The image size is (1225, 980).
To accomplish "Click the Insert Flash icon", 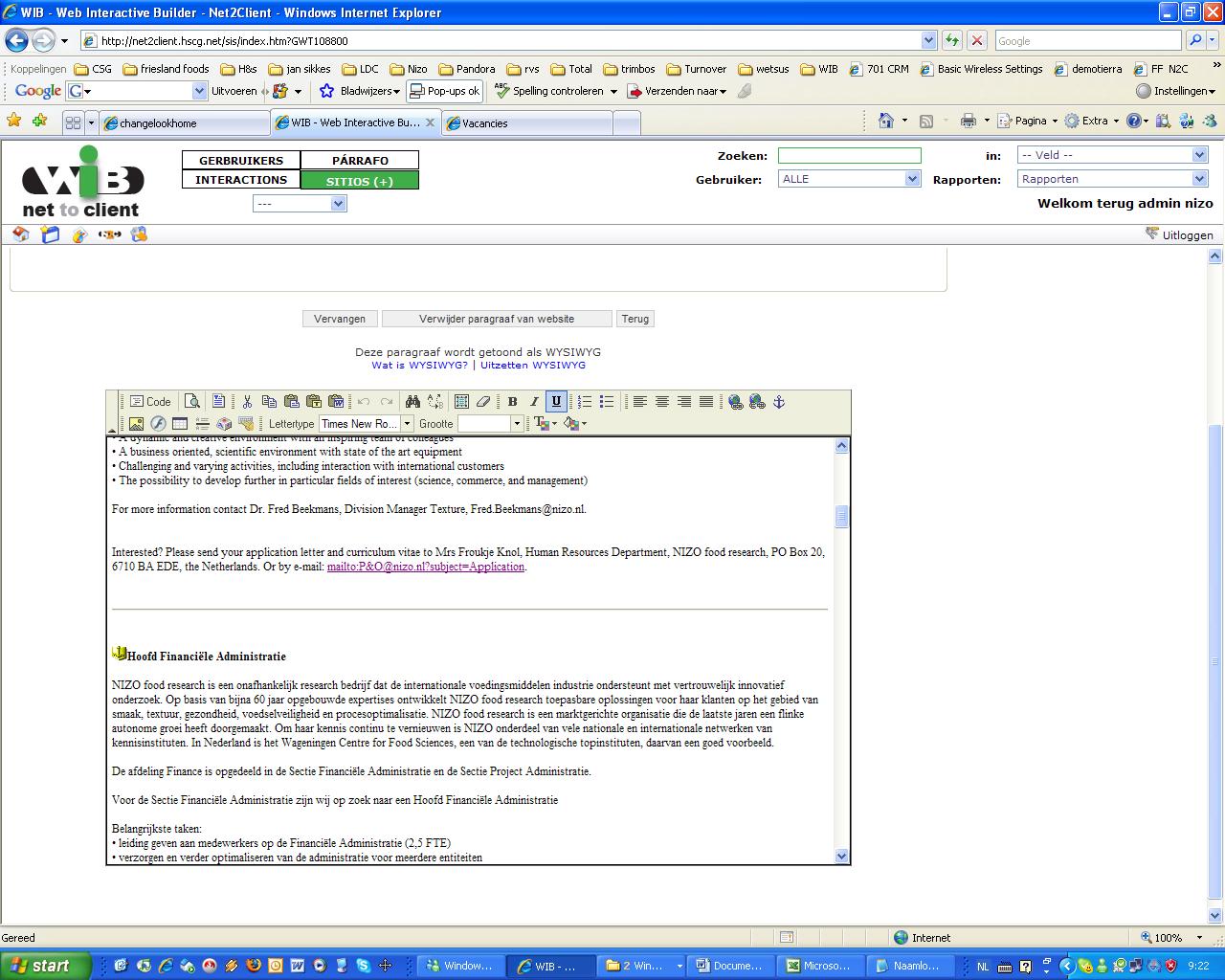I will (x=158, y=424).
